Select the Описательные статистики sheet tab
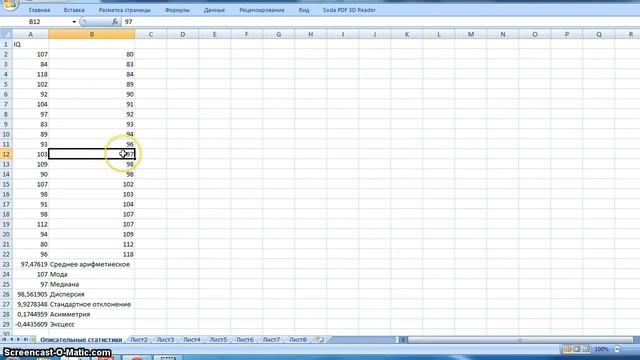 tap(81, 340)
